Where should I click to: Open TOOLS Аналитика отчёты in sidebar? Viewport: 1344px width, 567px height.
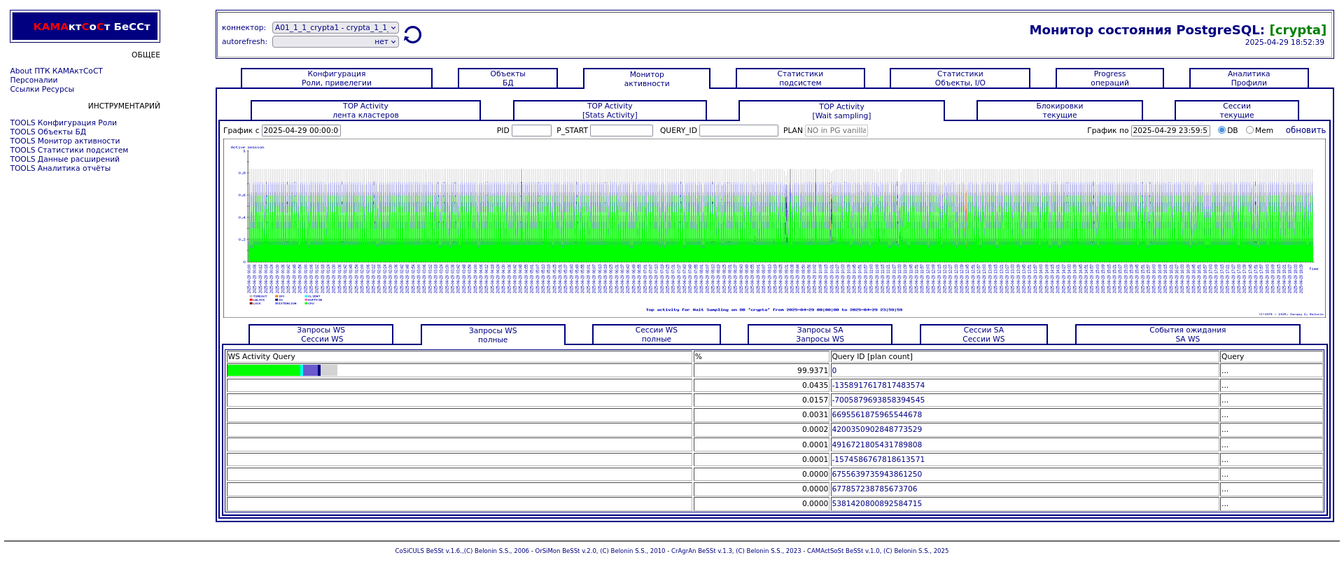(60, 168)
